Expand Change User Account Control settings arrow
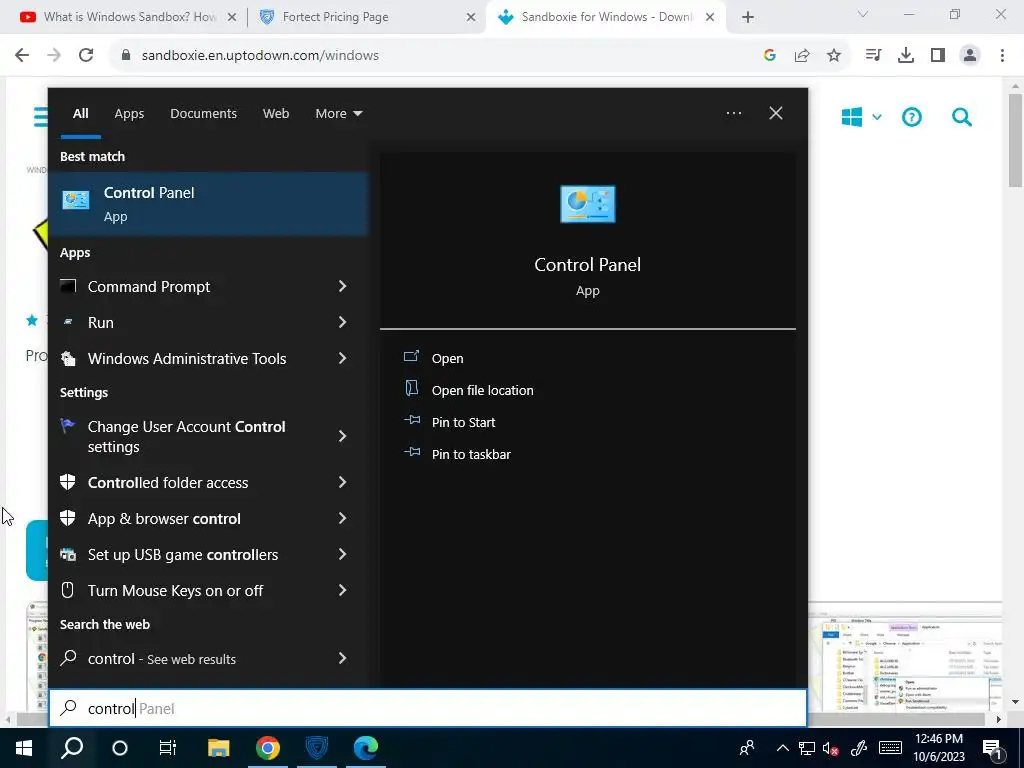Screen dimensions: 1024x768 (x=342, y=436)
